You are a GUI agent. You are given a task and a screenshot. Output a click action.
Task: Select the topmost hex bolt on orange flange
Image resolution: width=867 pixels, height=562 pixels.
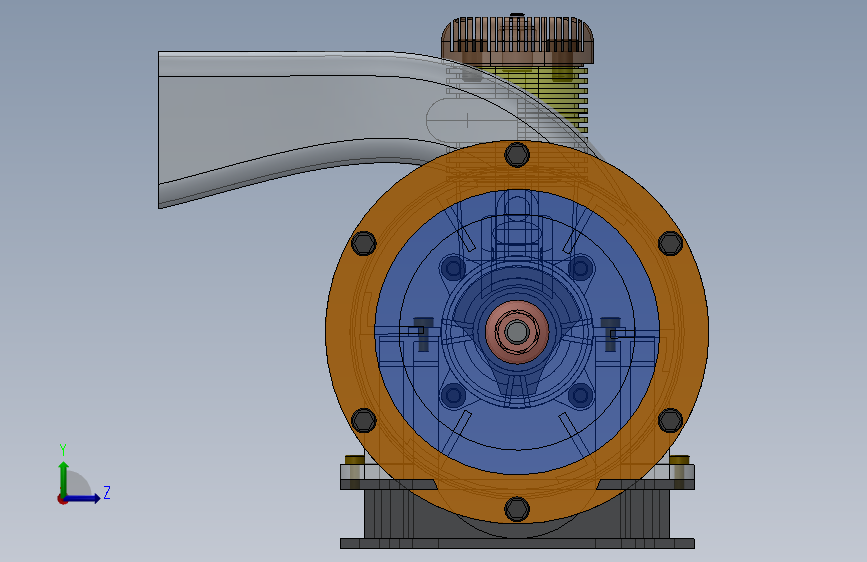pos(517,155)
